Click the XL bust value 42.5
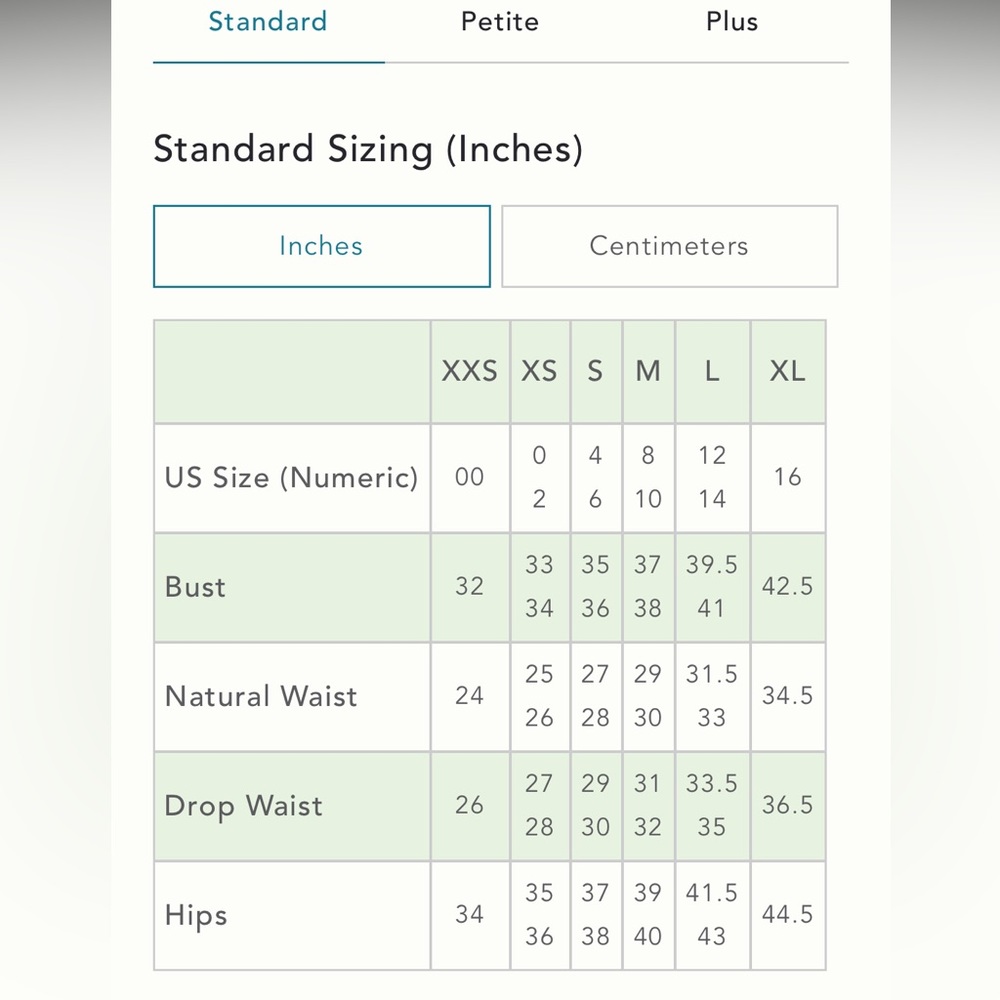The height and width of the screenshot is (1000, 1000). (788, 587)
